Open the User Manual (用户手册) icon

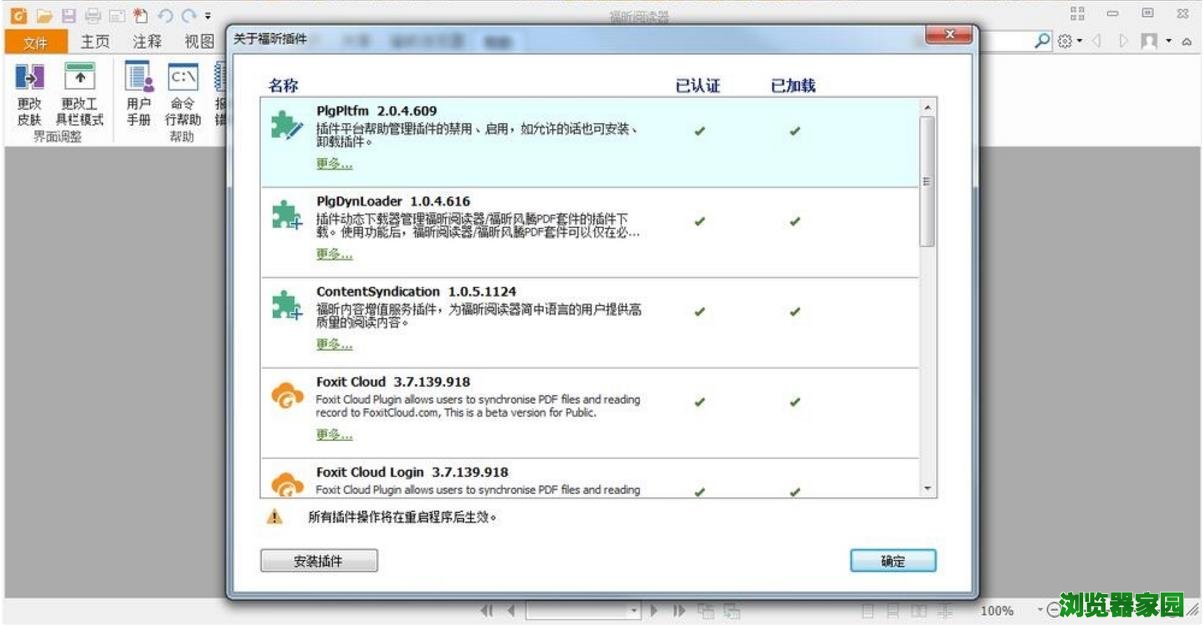coord(138,78)
